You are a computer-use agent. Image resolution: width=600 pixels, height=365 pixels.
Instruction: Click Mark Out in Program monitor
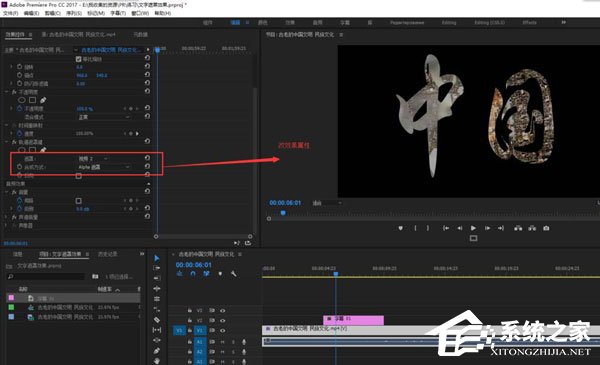[428, 228]
